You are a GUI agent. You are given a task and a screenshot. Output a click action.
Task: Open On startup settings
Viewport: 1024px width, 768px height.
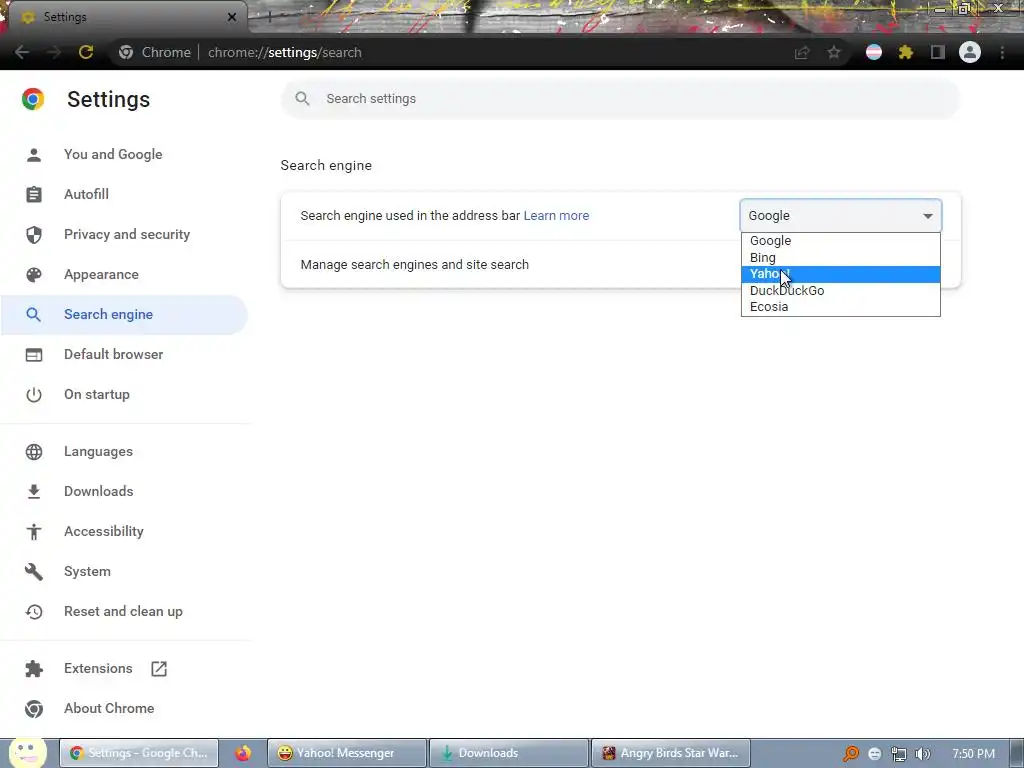pos(97,394)
